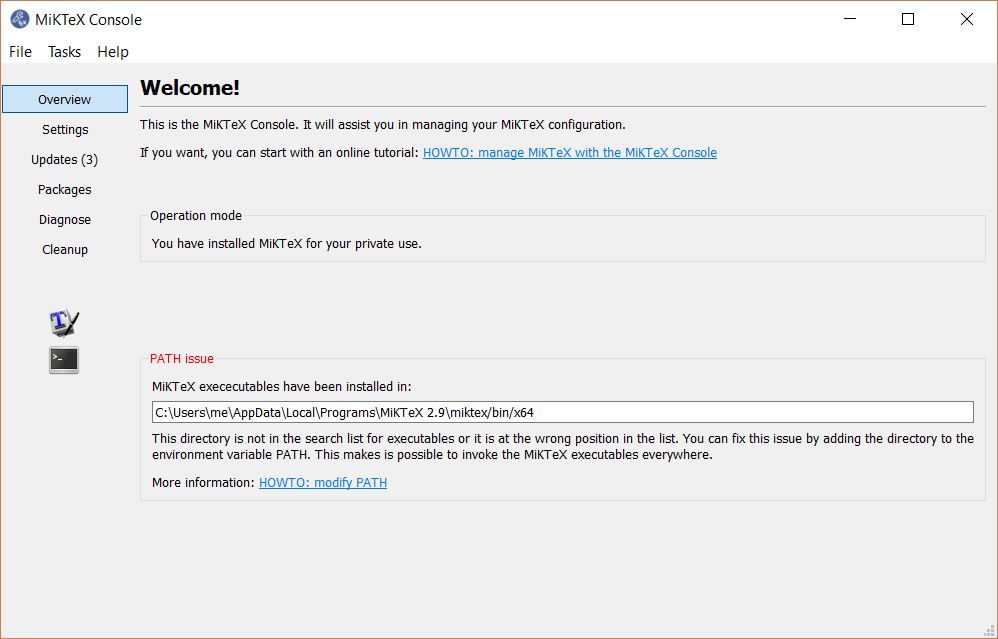Viewport: 998px width, 639px height.
Task: Open the Tasks menu
Action: (64, 52)
